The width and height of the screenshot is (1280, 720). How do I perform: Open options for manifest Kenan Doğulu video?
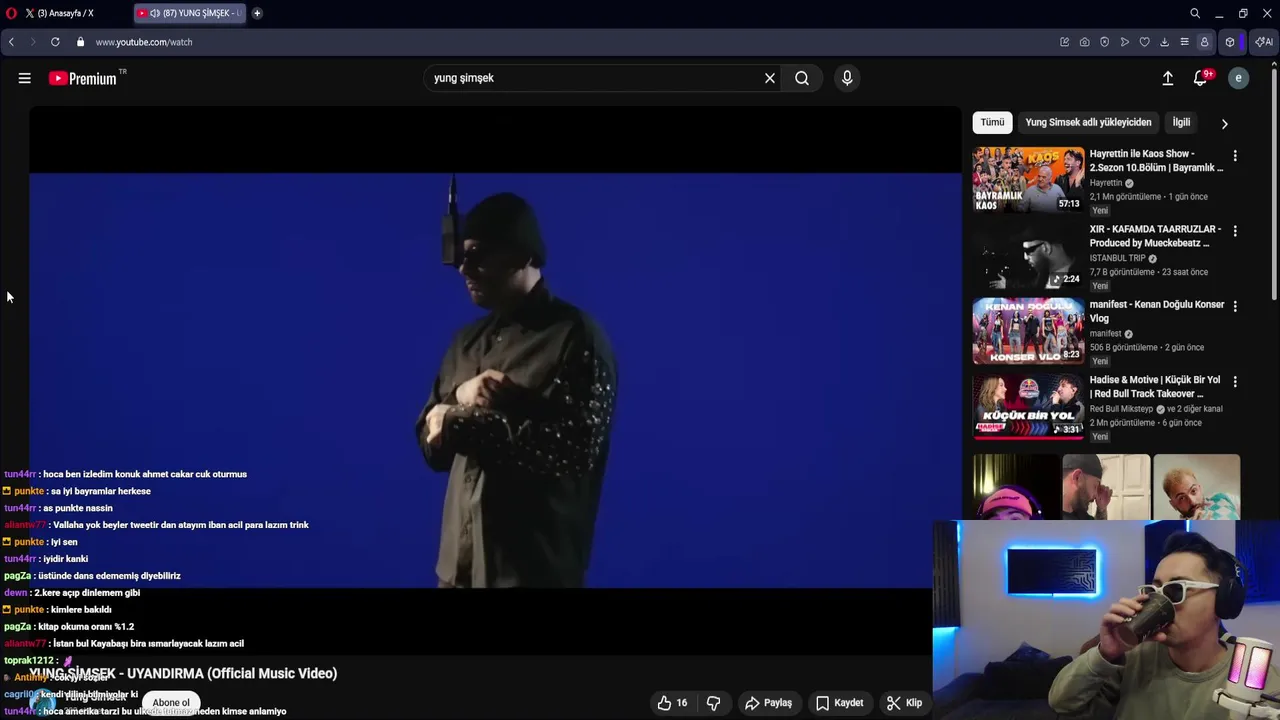pyautogui.click(x=1235, y=306)
